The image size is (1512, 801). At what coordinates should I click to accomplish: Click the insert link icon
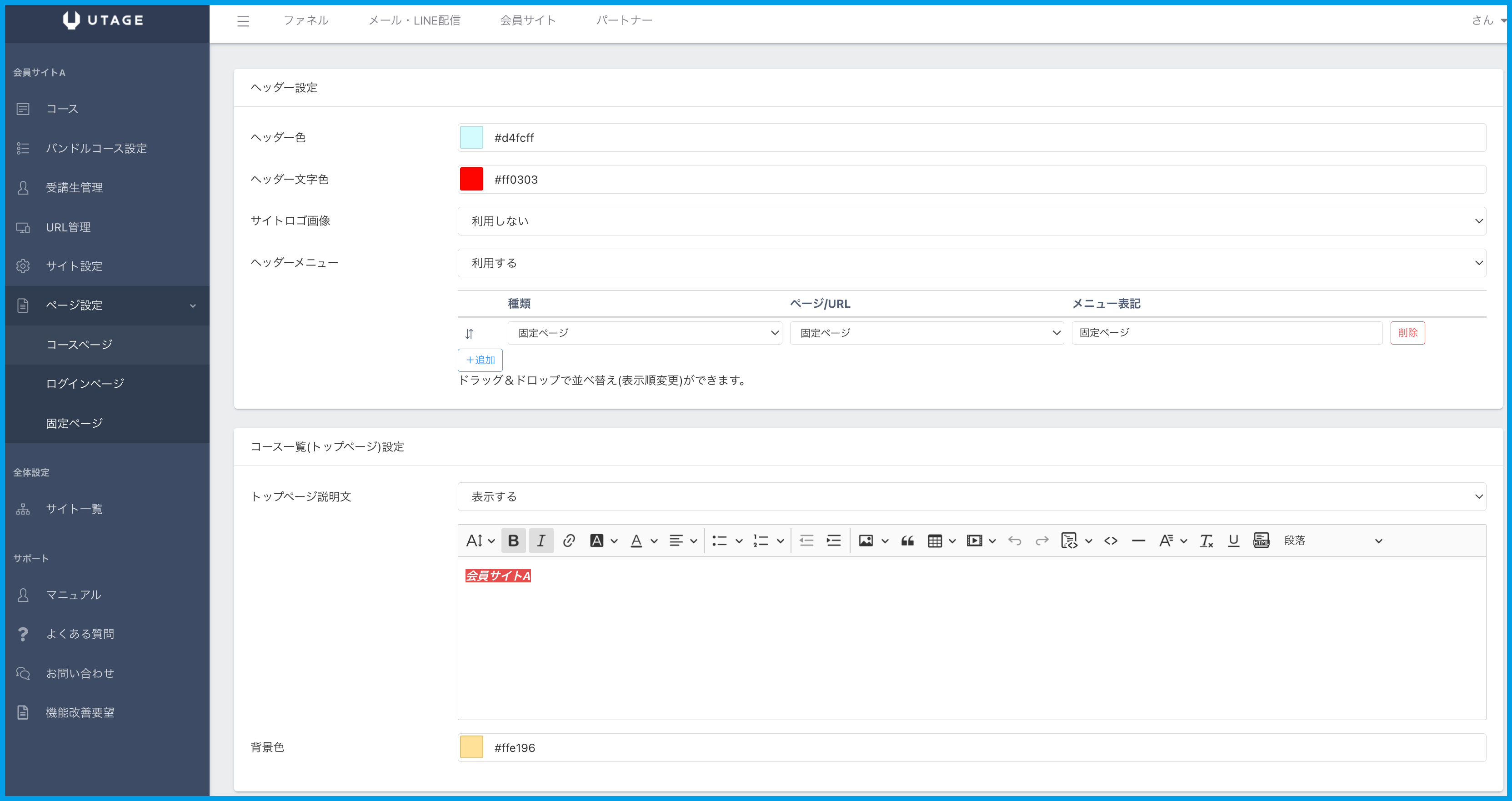coord(568,541)
